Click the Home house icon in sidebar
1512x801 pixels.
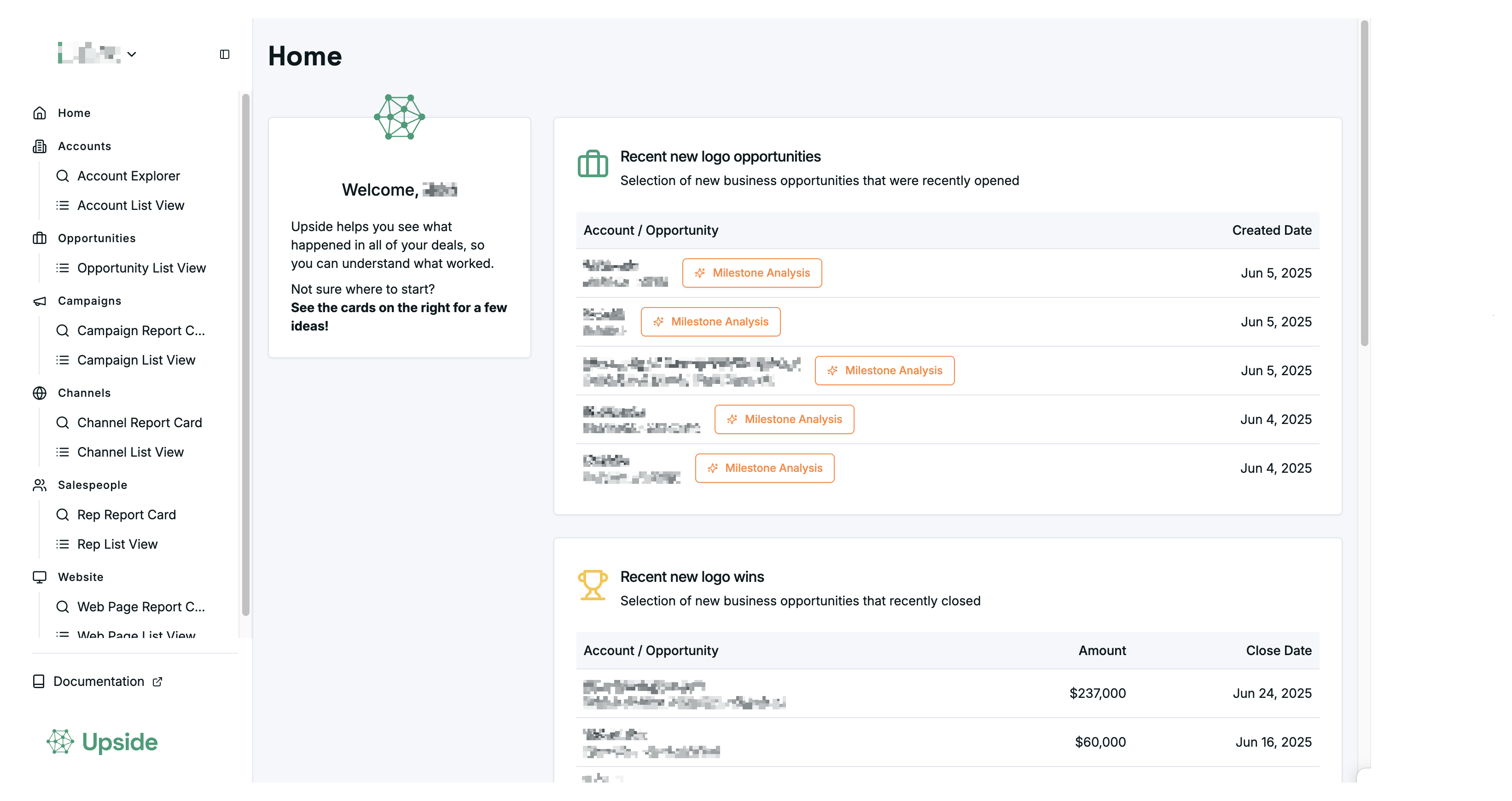point(39,113)
